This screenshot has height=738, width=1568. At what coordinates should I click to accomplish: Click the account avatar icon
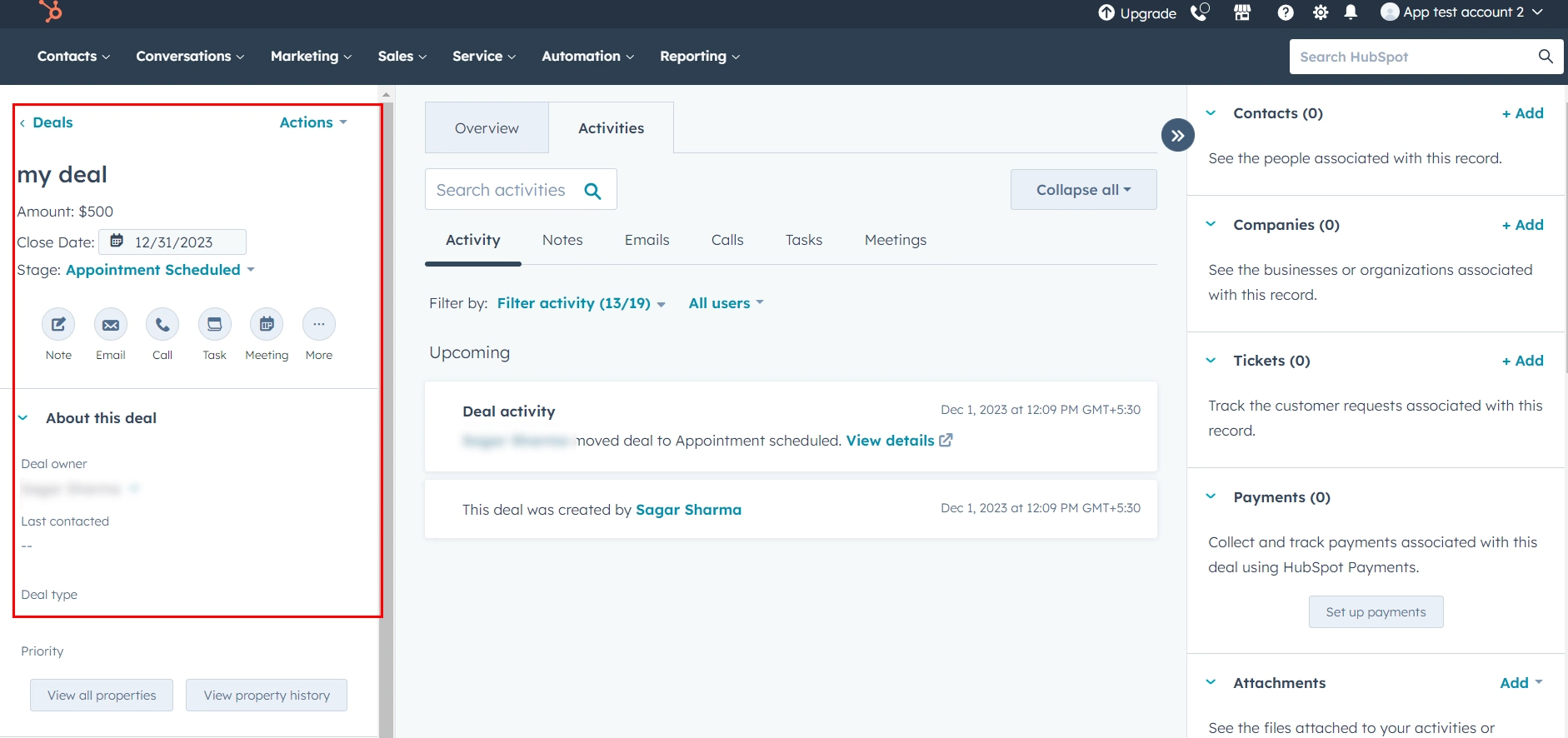[x=1390, y=12]
